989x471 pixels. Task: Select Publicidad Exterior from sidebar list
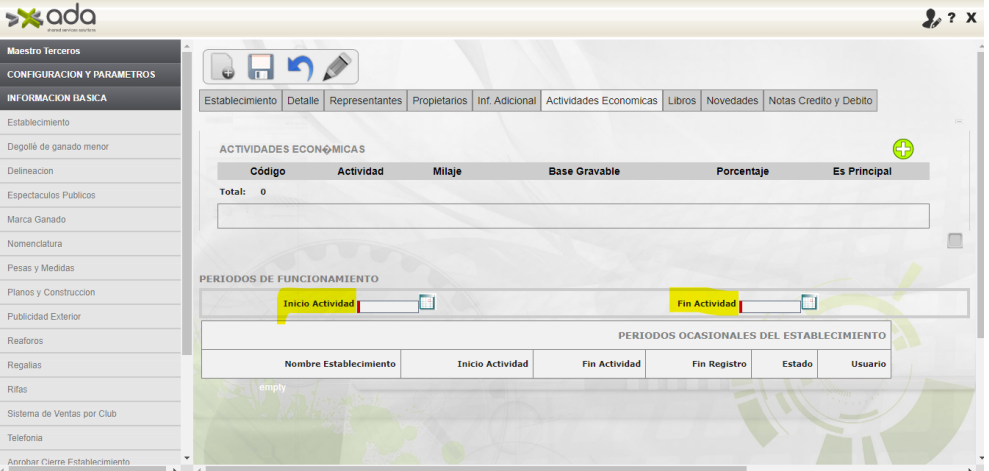pyautogui.click(x=45, y=316)
